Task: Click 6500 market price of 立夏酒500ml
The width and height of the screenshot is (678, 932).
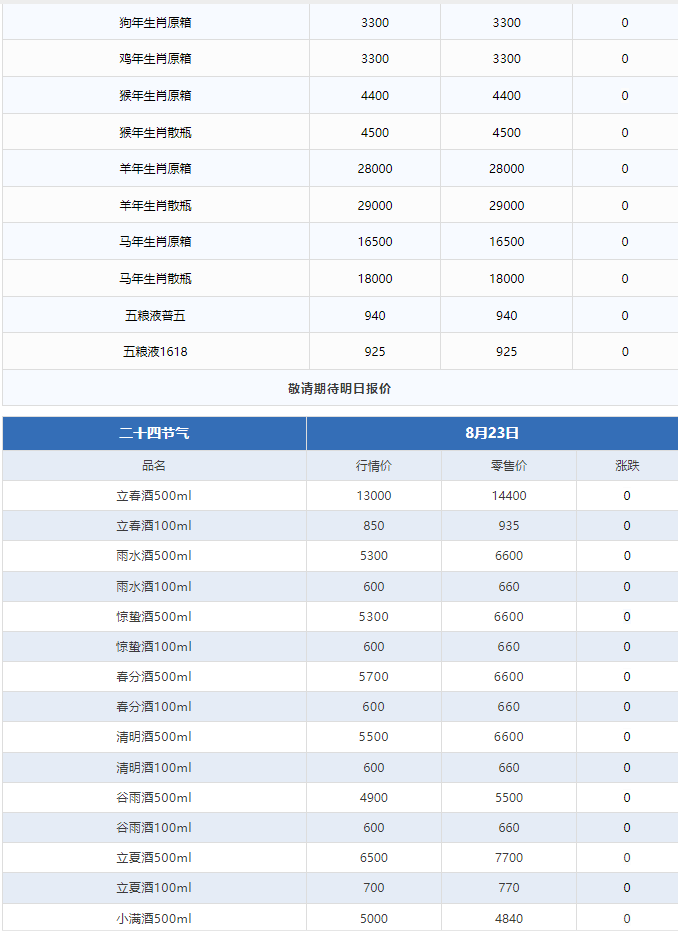Action: click(374, 858)
